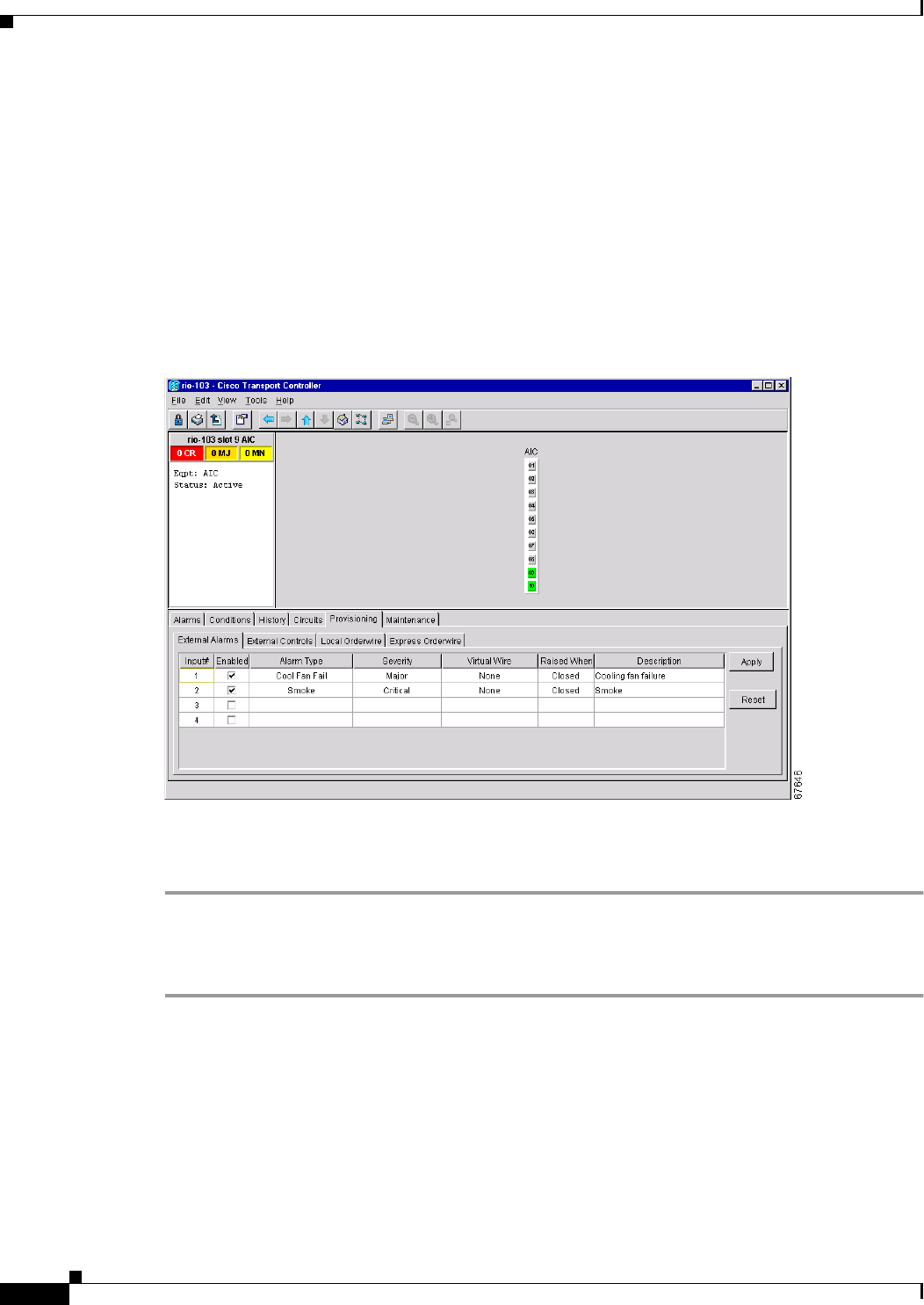Screen dimensions: 924x1305
Task: Click the zoom in magnifier icon
Action: [x=432, y=420]
